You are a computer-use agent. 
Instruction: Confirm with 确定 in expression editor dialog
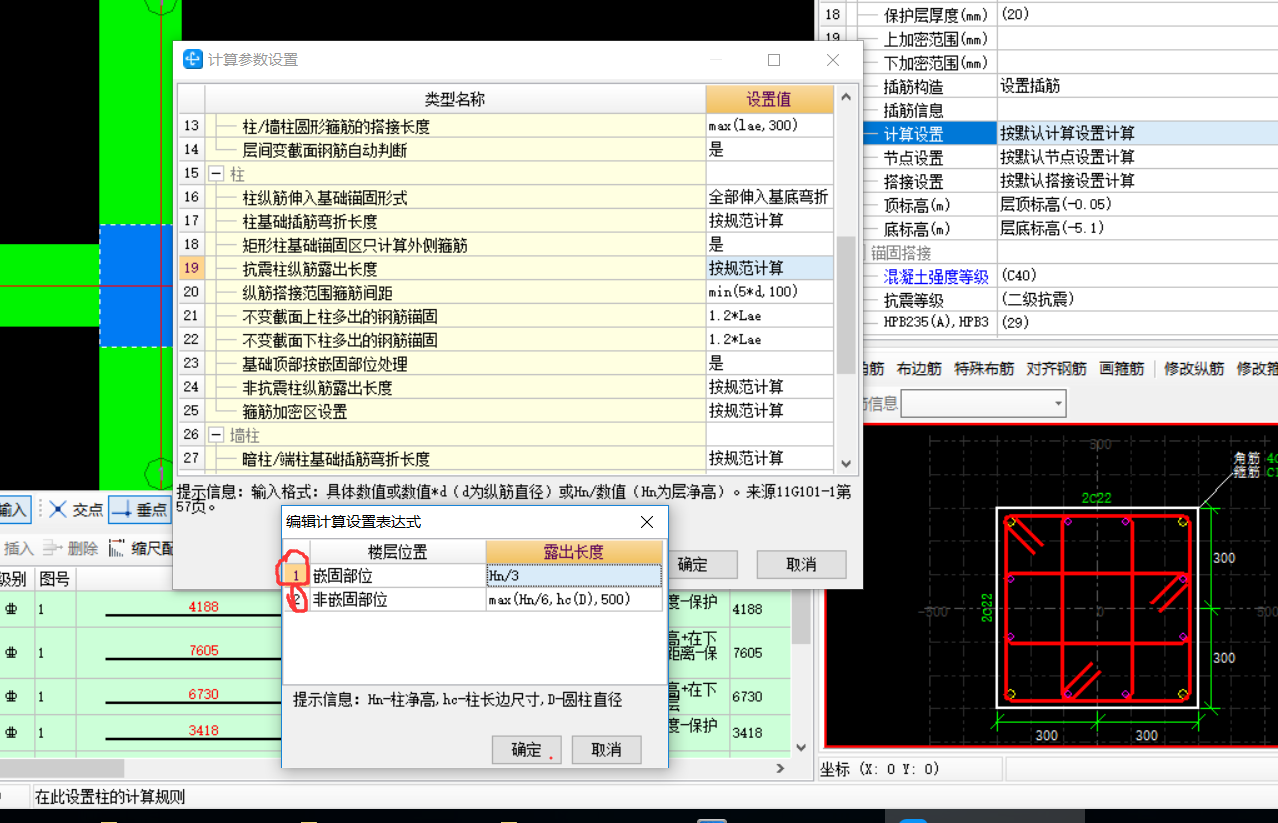[527, 749]
